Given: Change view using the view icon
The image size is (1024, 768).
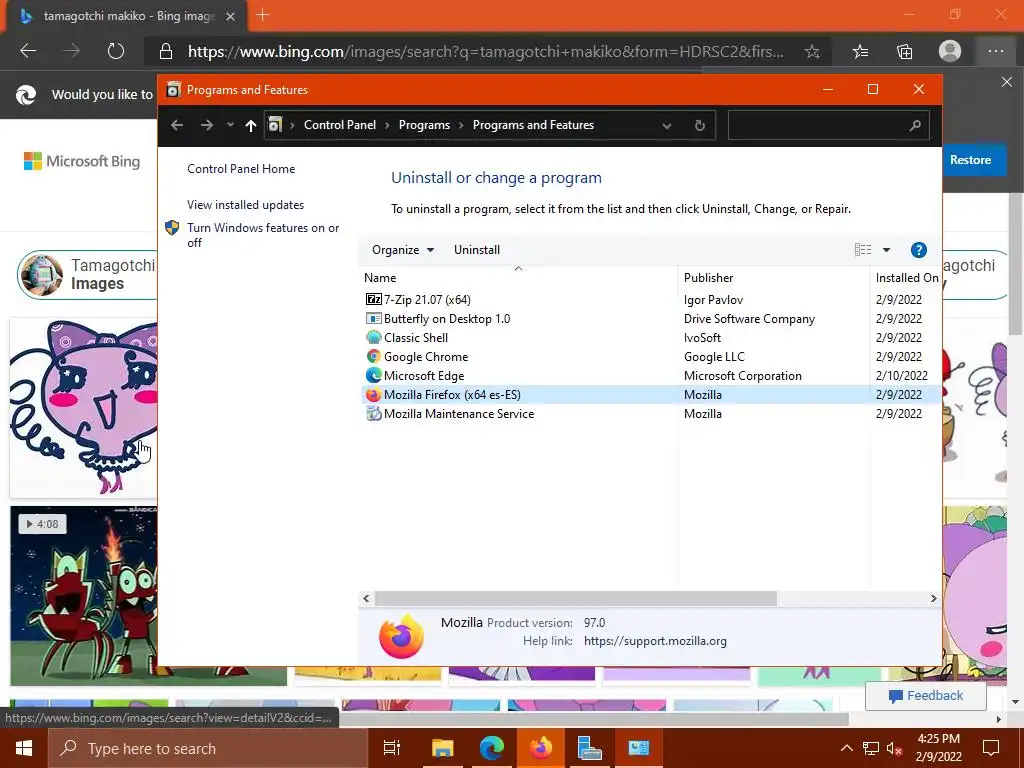Looking at the screenshot, I should [863, 249].
